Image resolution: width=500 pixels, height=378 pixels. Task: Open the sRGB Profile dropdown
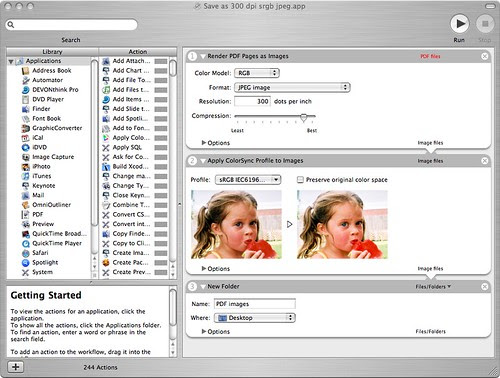248,180
